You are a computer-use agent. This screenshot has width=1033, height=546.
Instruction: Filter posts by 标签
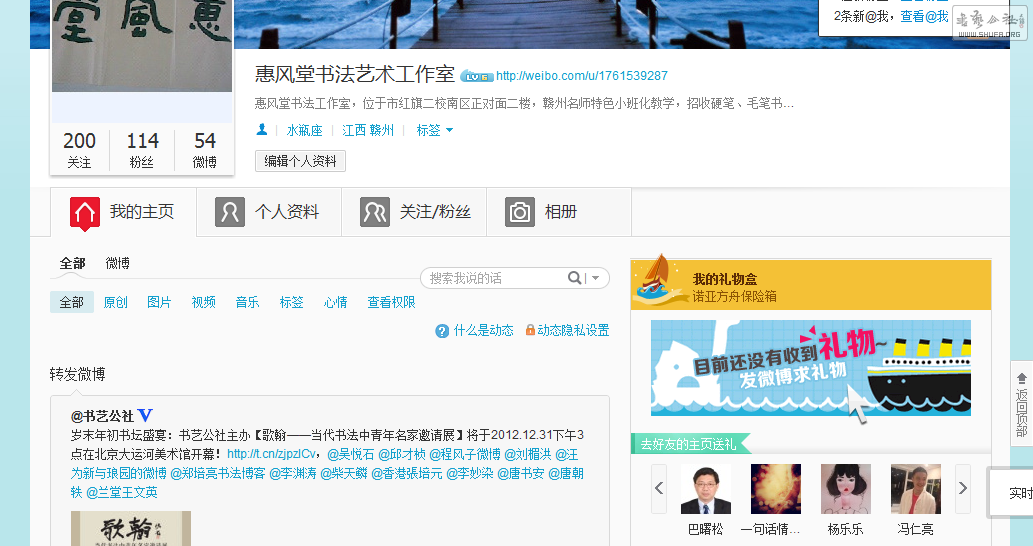[x=291, y=302]
